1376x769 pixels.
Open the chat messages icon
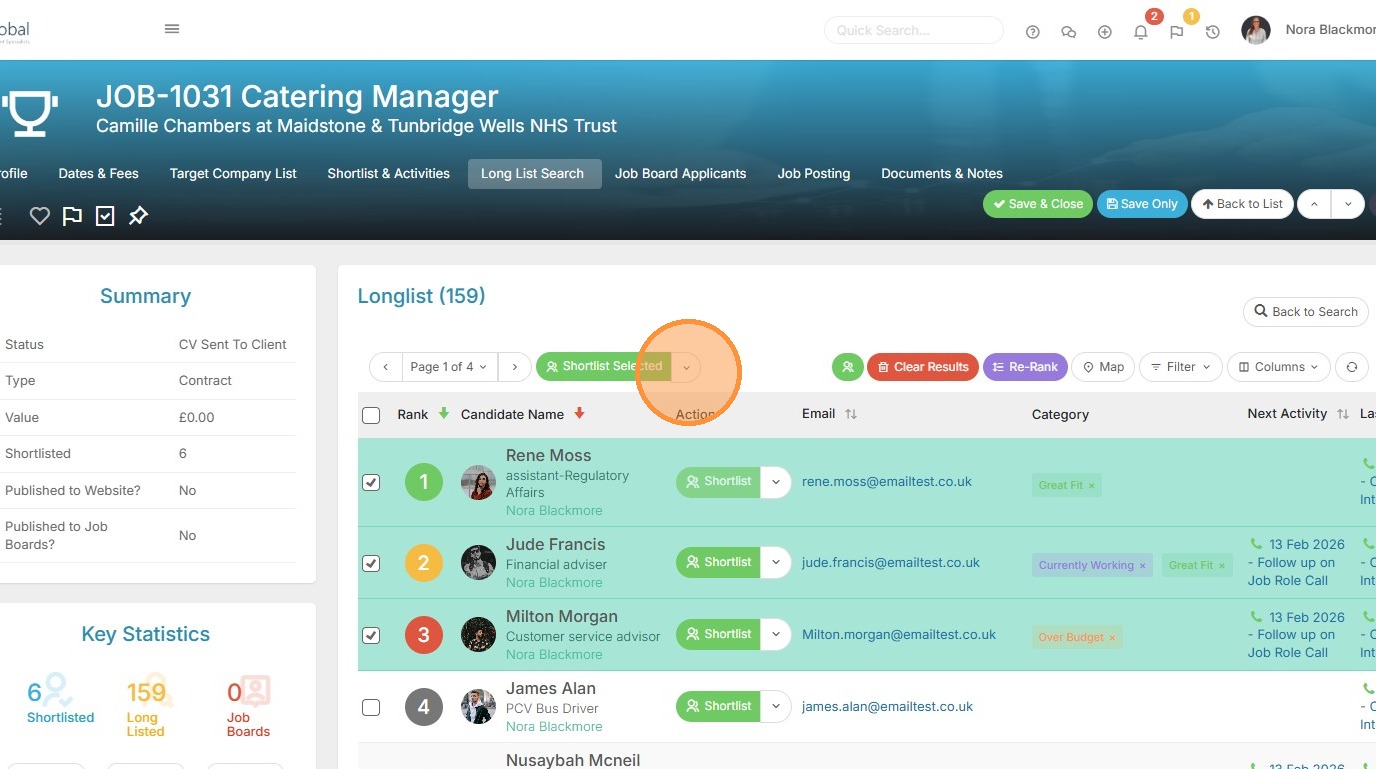point(1069,32)
